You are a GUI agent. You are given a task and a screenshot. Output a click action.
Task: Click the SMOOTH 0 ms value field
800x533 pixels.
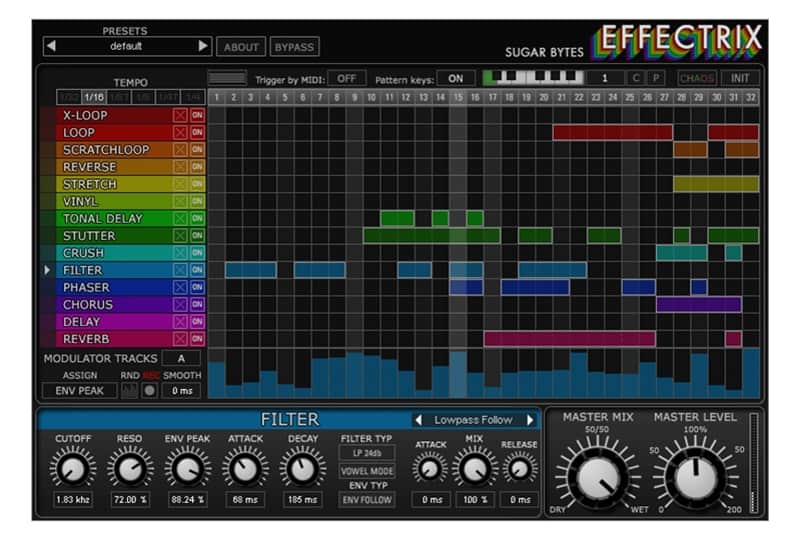click(182, 391)
